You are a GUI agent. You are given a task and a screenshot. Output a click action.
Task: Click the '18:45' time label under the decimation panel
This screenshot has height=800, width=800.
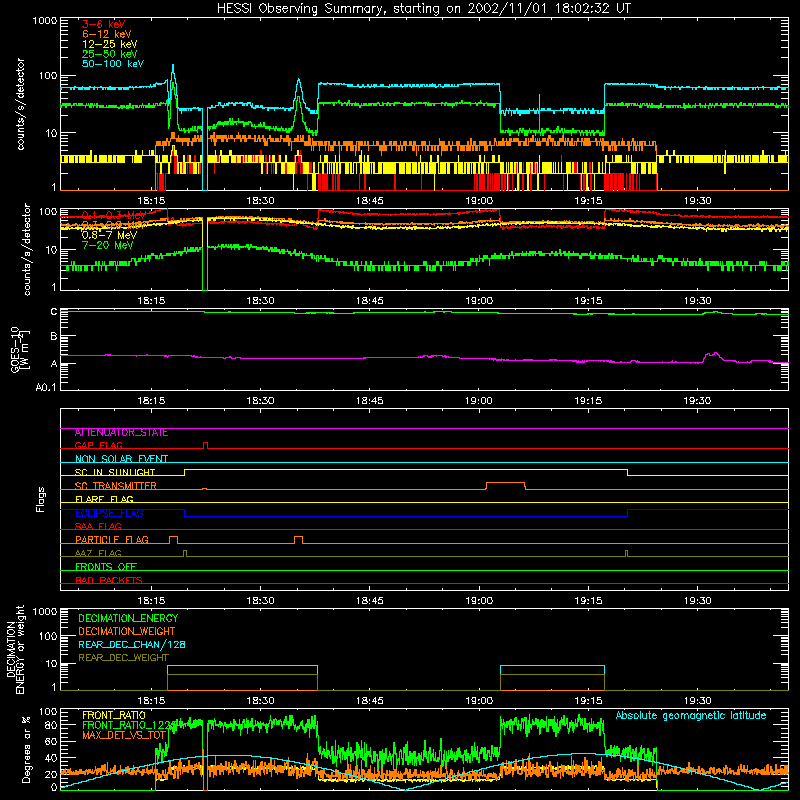pos(369,701)
